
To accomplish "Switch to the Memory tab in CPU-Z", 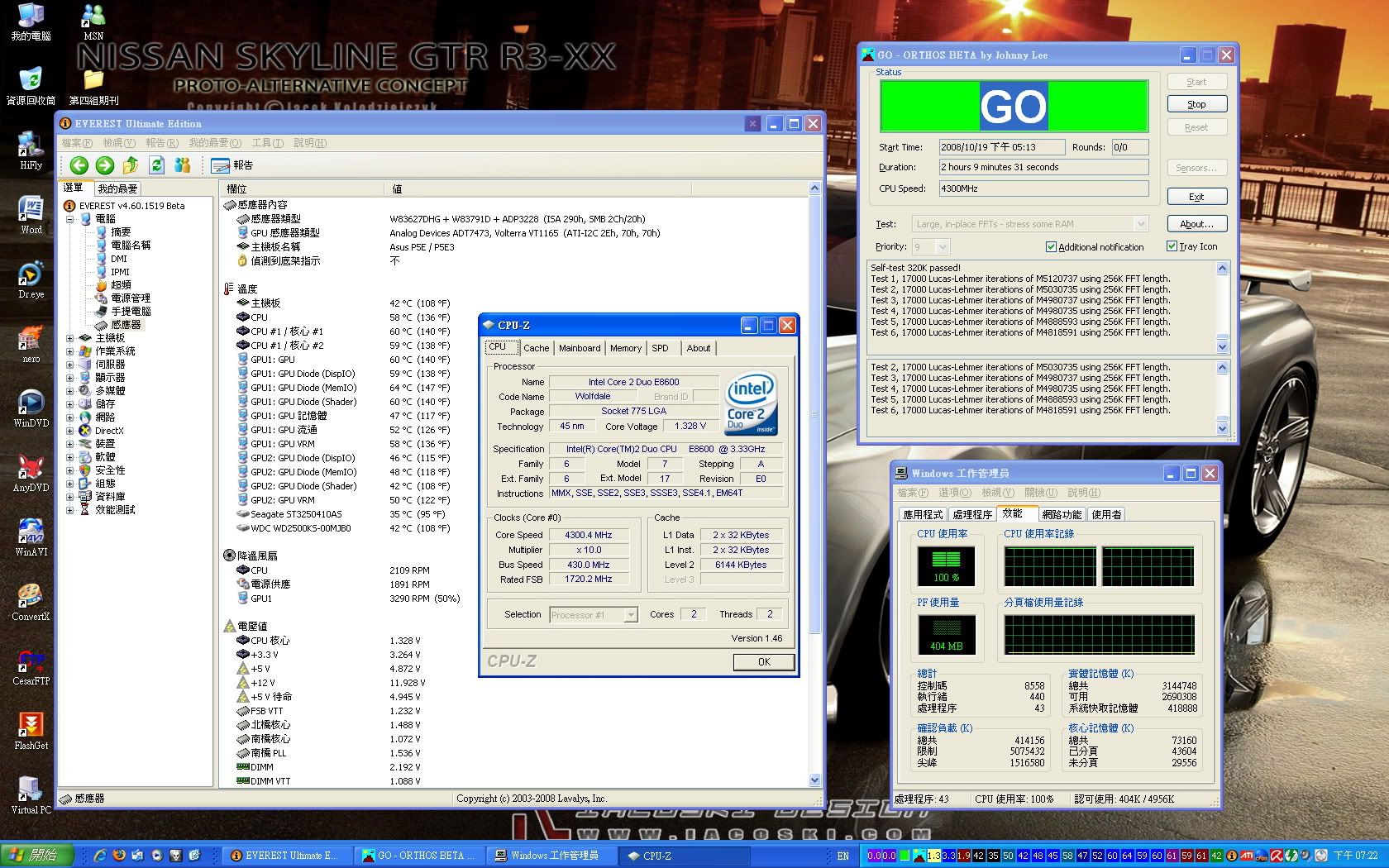I will click(626, 348).
